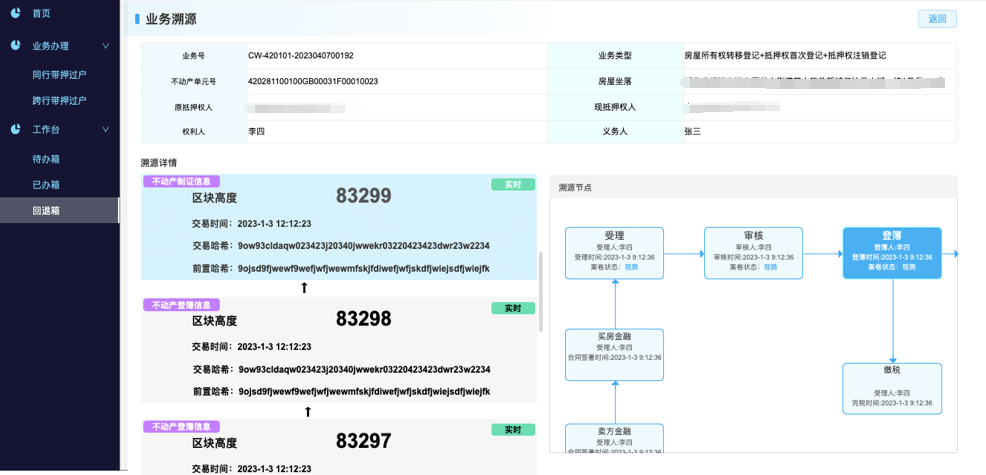Click the 实时 badge on block 83299
Screen dimensions: 986x475
click(512, 185)
